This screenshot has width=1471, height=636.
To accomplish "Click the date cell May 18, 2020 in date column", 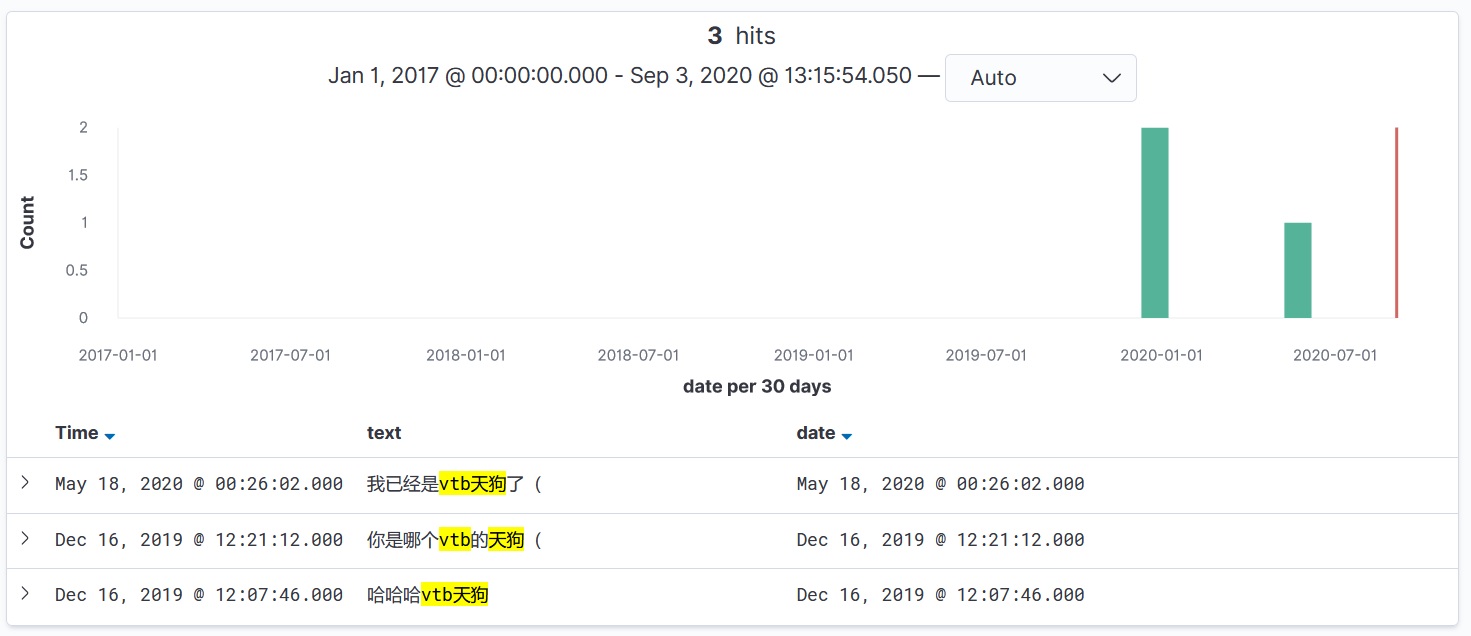I will pos(940,484).
